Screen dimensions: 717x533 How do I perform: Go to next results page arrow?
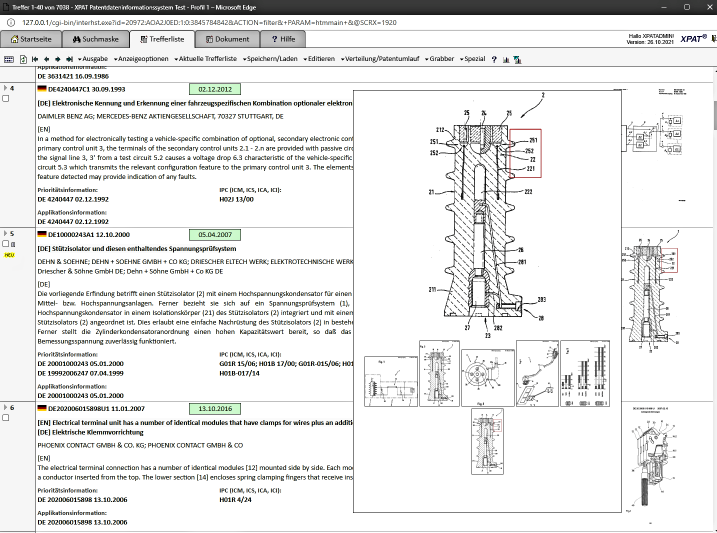click(x=58, y=59)
